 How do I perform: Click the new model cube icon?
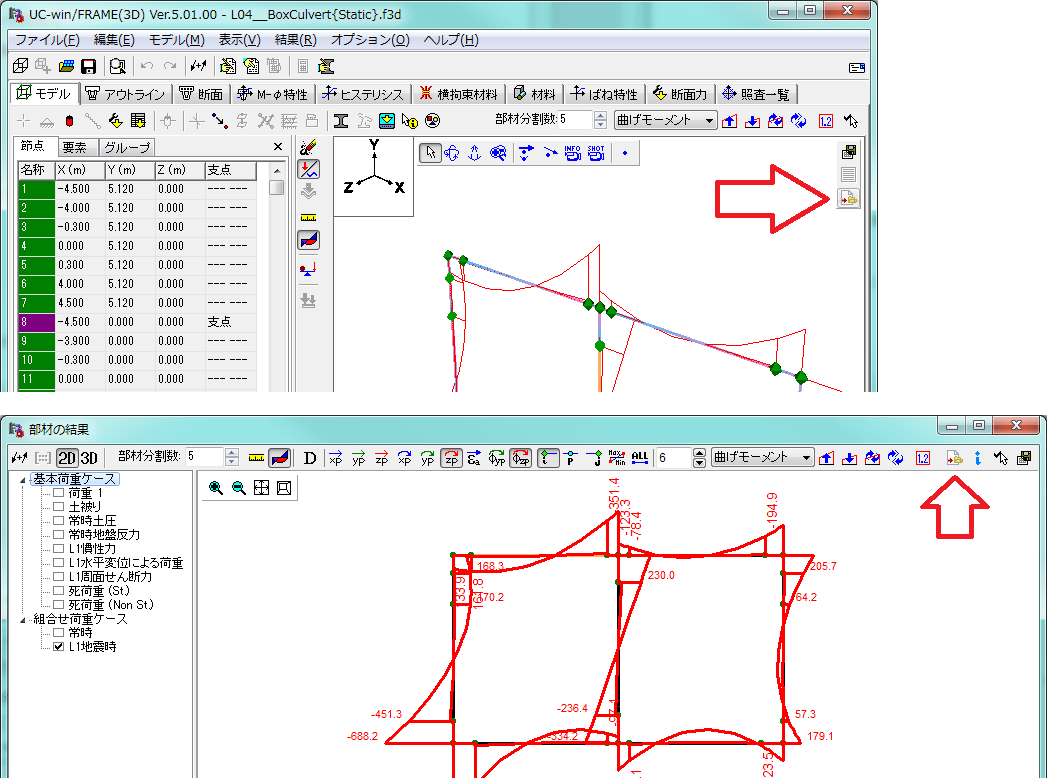pyautogui.click(x=21, y=66)
